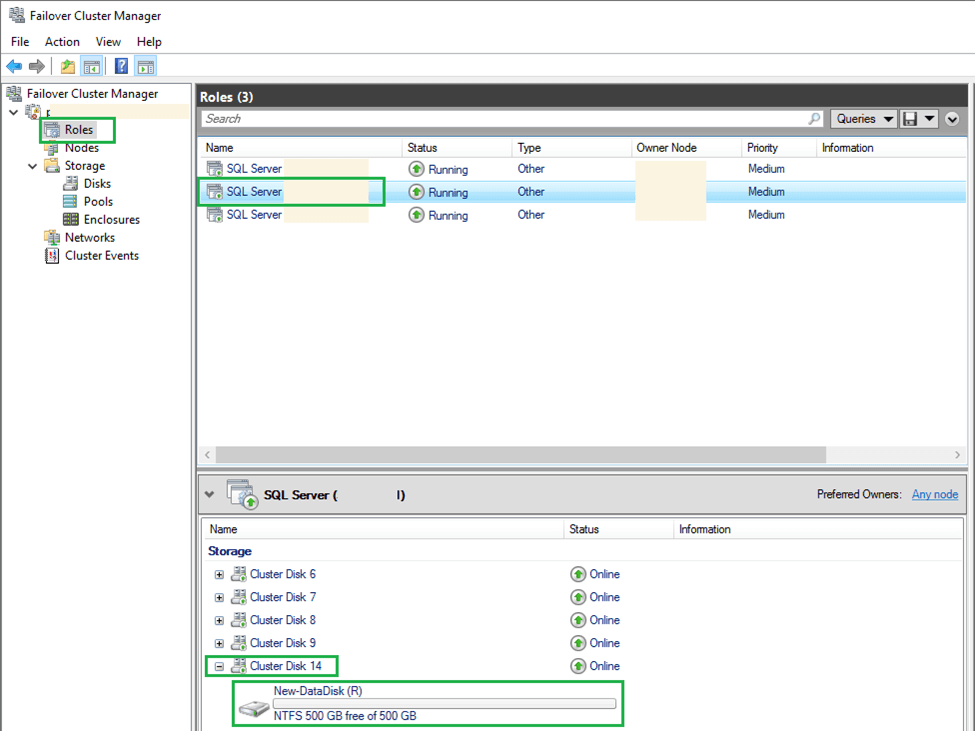Image resolution: width=975 pixels, height=731 pixels.
Task: Open the View menu
Action: click(x=108, y=42)
